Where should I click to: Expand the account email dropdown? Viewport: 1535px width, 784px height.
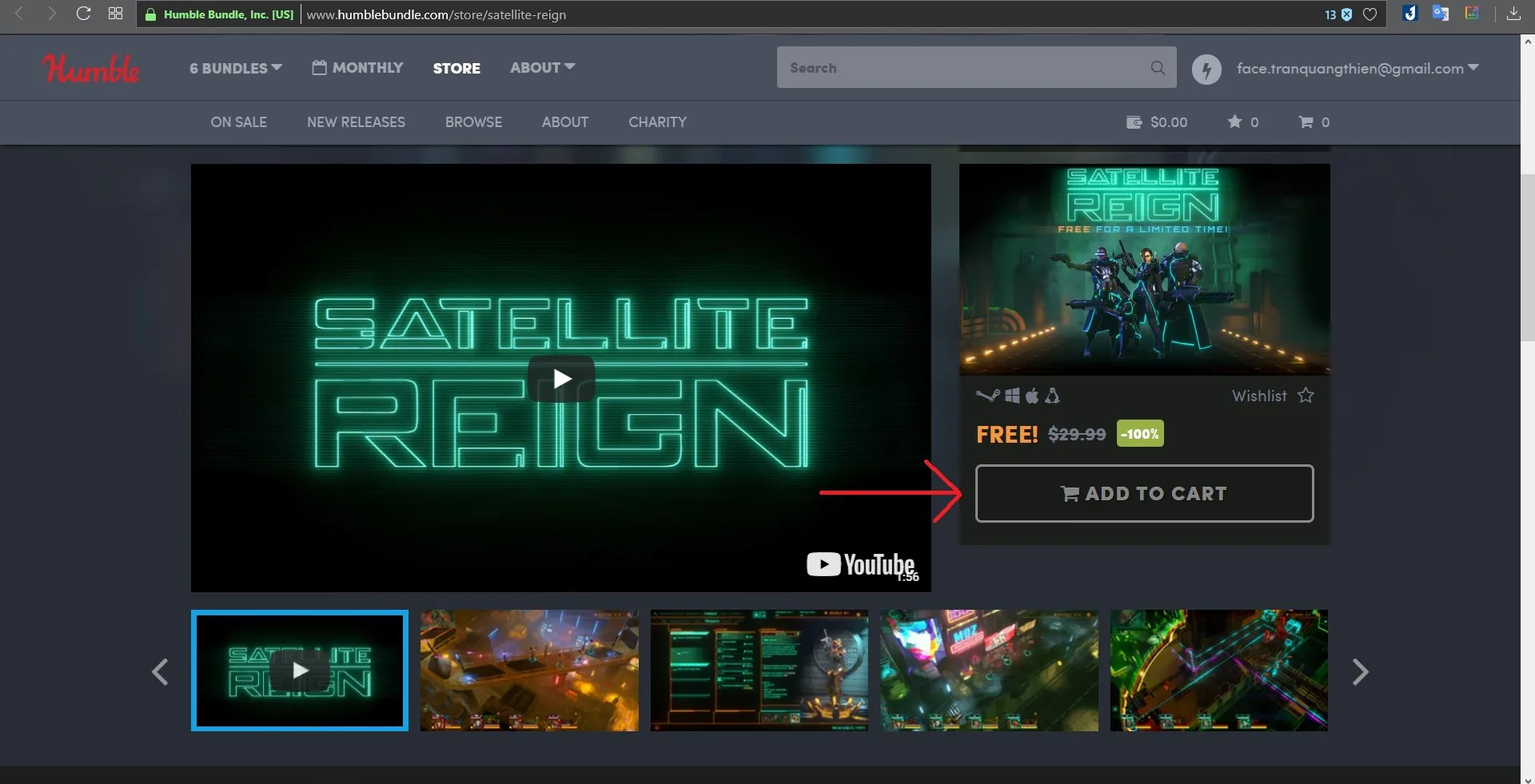coord(1358,69)
